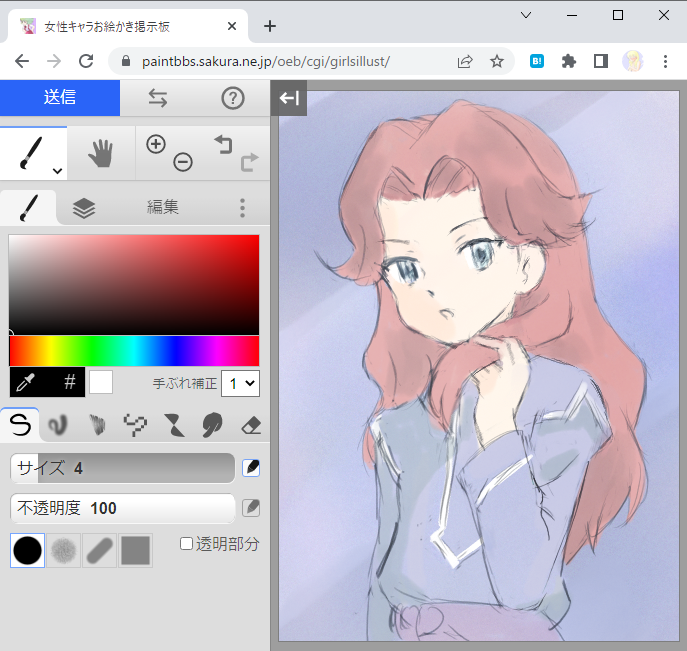Select the smudge brush type
The image size is (687, 651).
click(212, 425)
